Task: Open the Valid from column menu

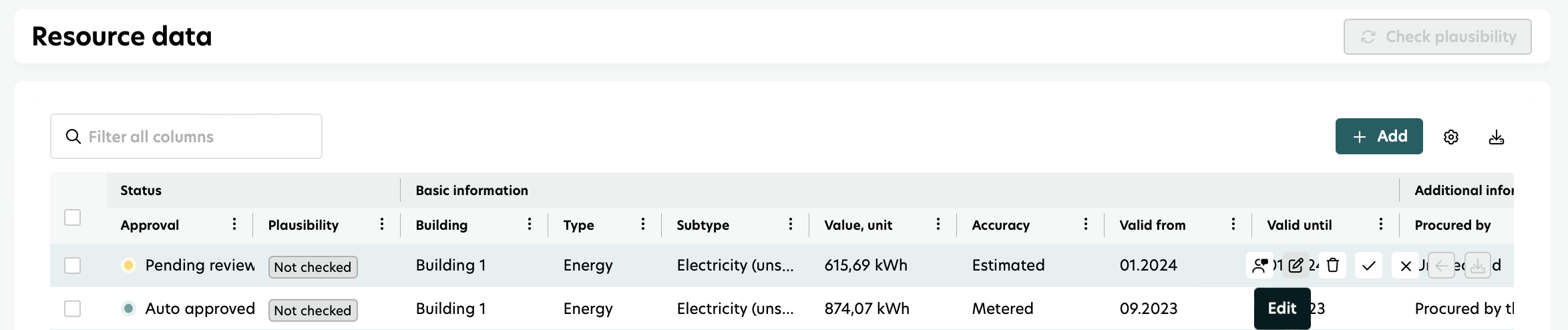Action: pyautogui.click(x=1233, y=224)
